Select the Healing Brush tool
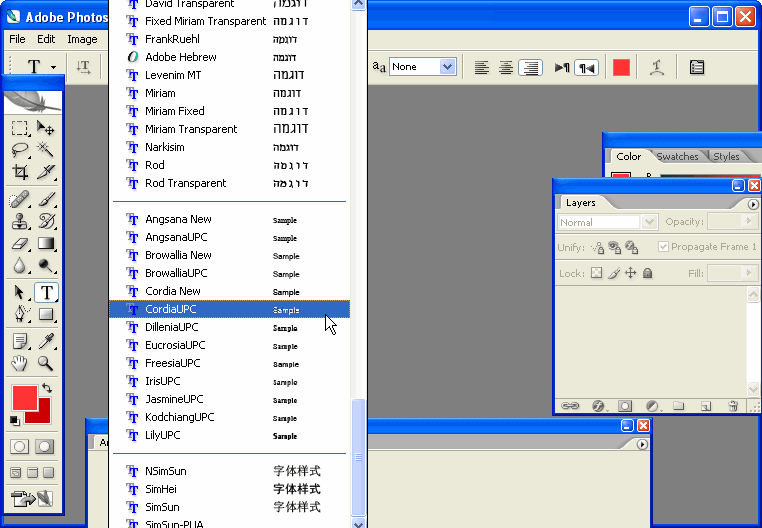 coord(19,199)
